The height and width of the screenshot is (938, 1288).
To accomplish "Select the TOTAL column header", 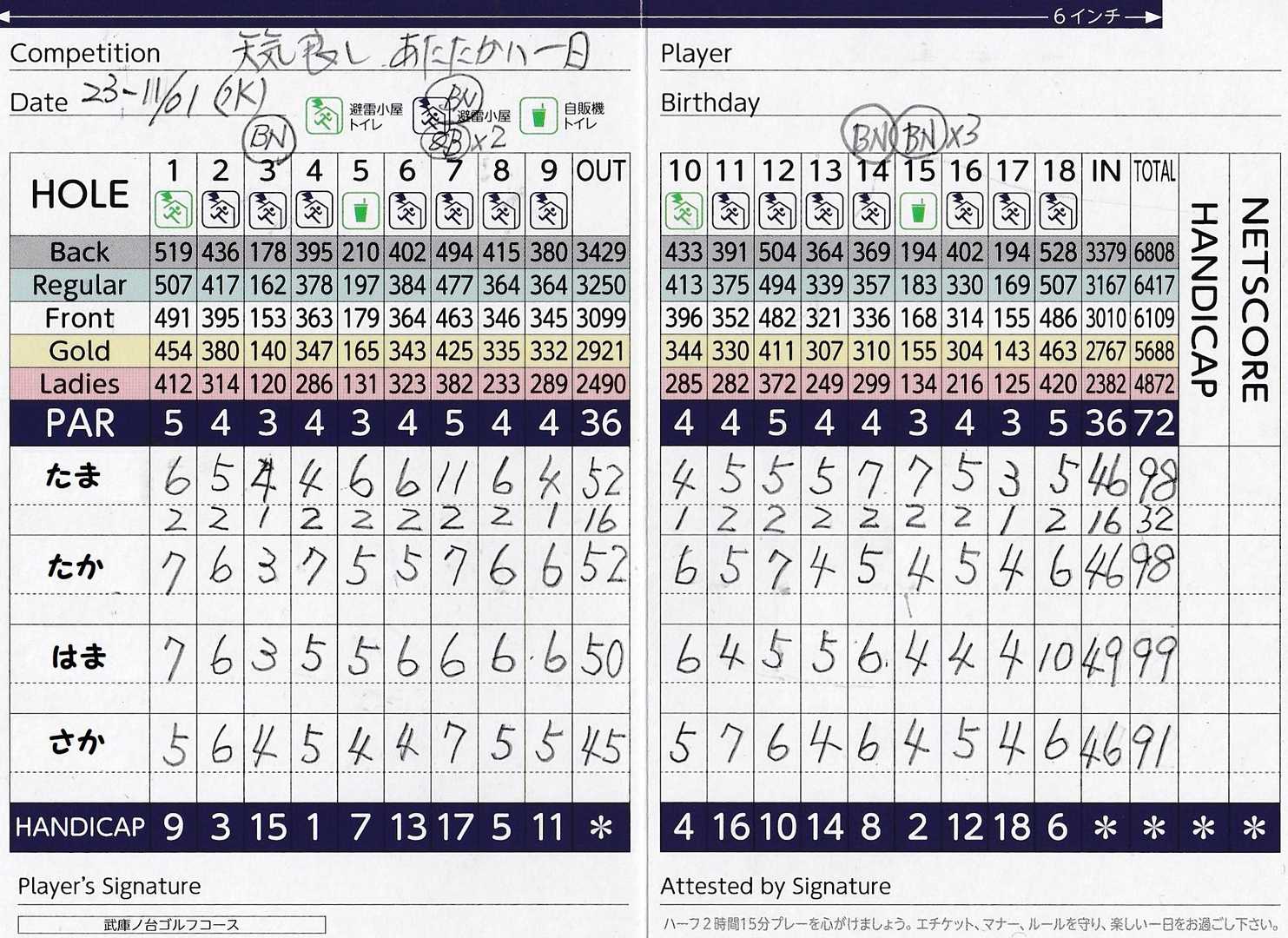I will coord(1153,171).
